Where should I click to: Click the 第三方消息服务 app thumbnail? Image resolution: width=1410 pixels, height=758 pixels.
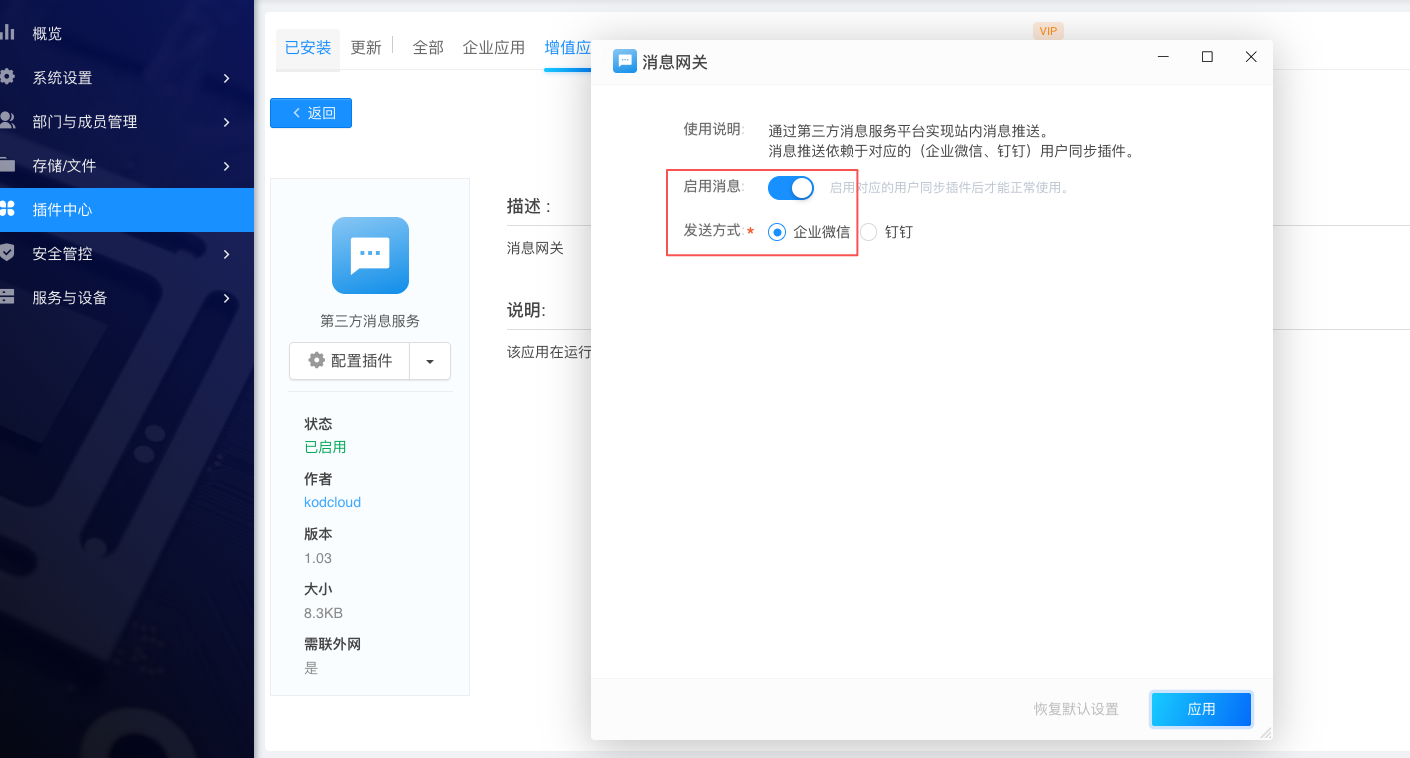[x=369, y=256]
